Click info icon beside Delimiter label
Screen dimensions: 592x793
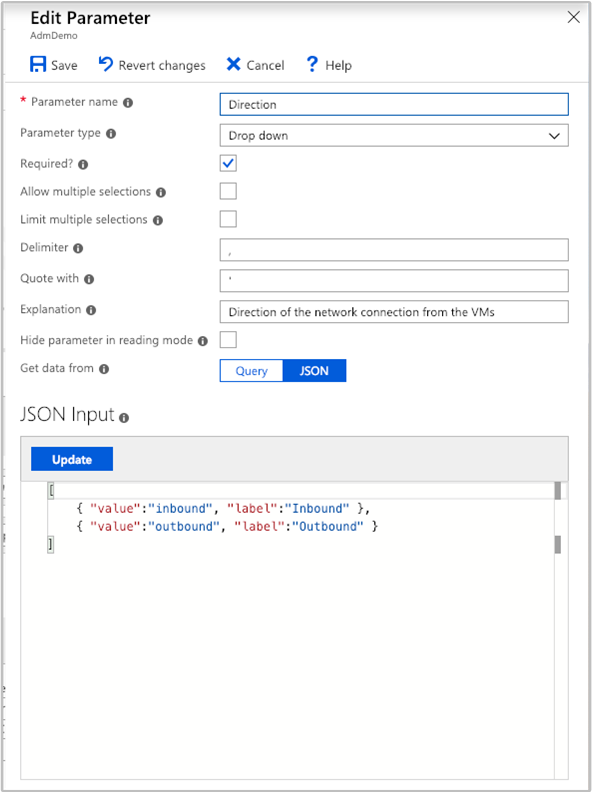click(78, 248)
